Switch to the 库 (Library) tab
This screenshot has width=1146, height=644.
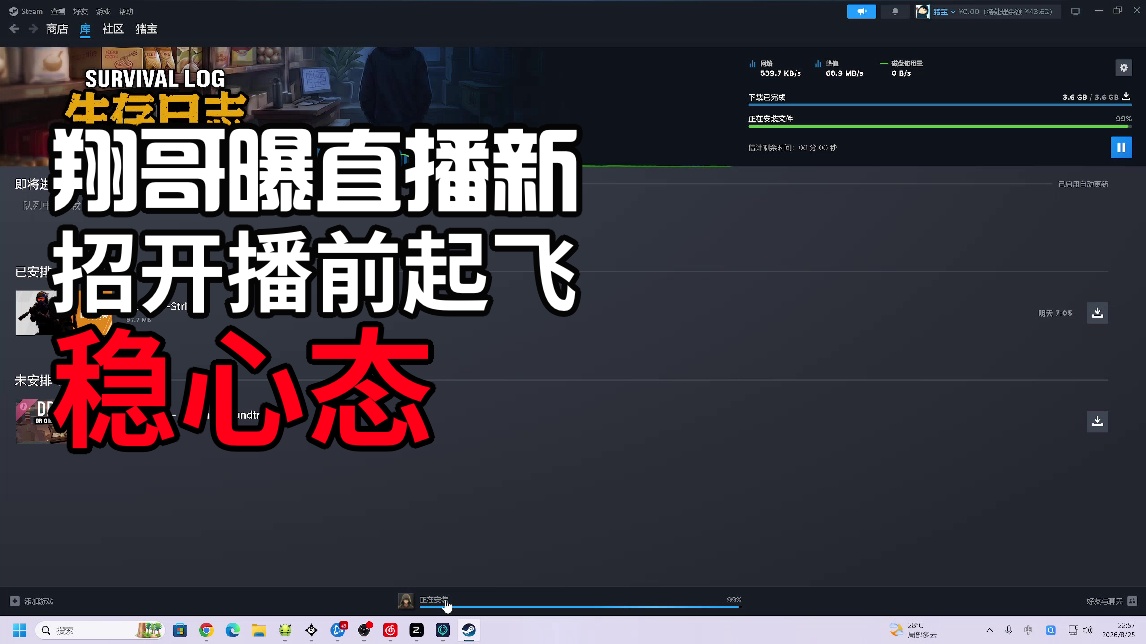click(x=85, y=29)
